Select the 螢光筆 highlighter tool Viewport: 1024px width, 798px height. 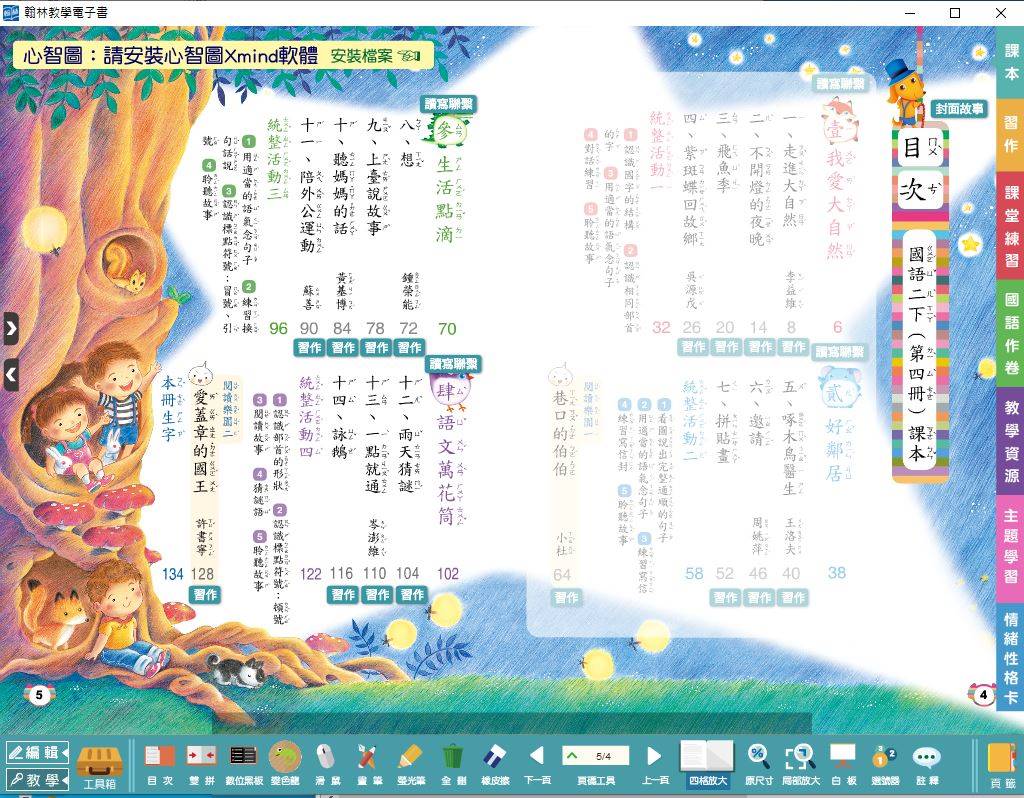click(x=411, y=765)
